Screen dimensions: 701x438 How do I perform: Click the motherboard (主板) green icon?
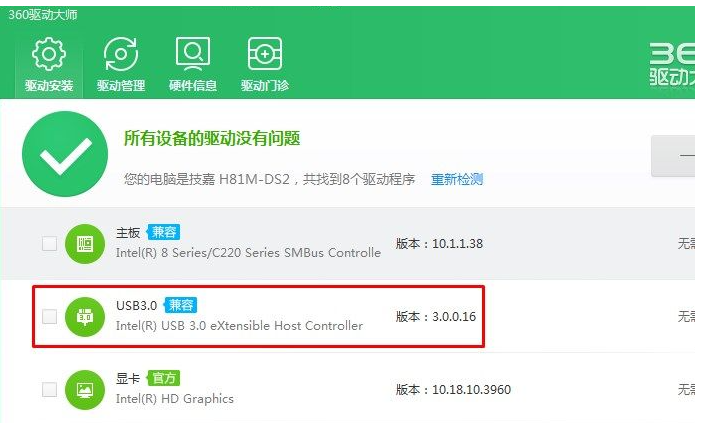(85, 244)
